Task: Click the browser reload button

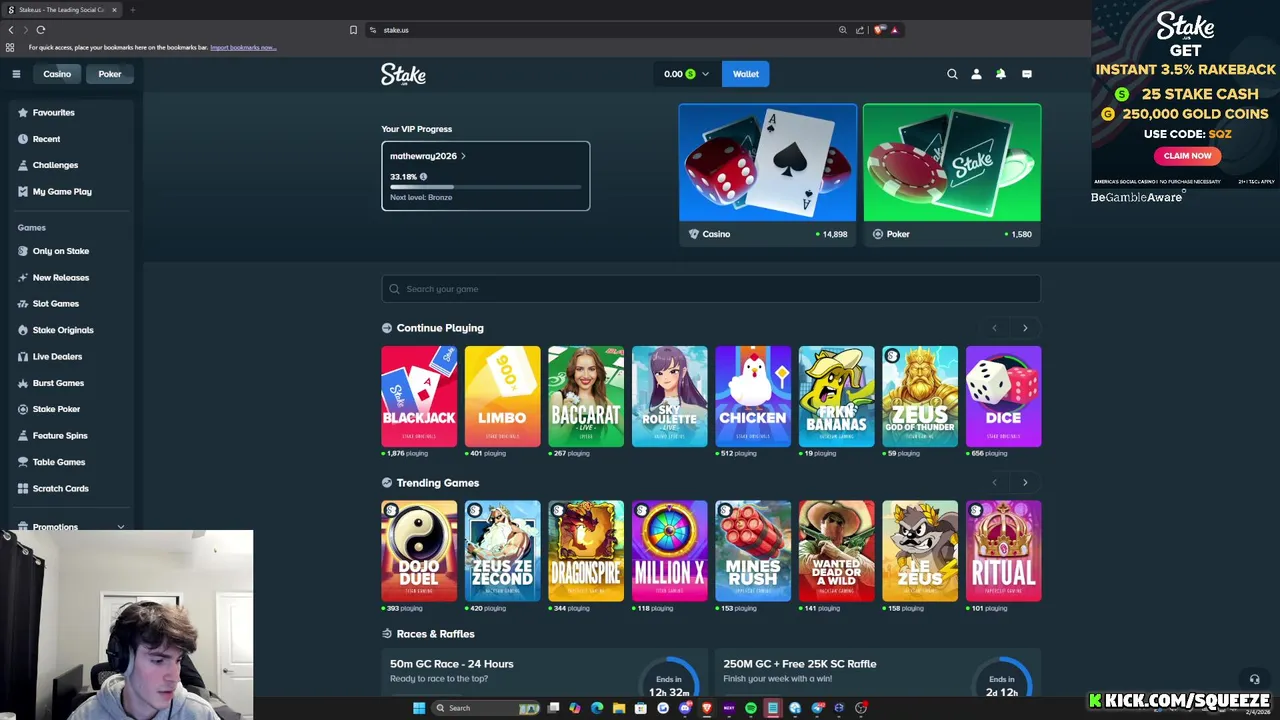Action: coord(41,30)
